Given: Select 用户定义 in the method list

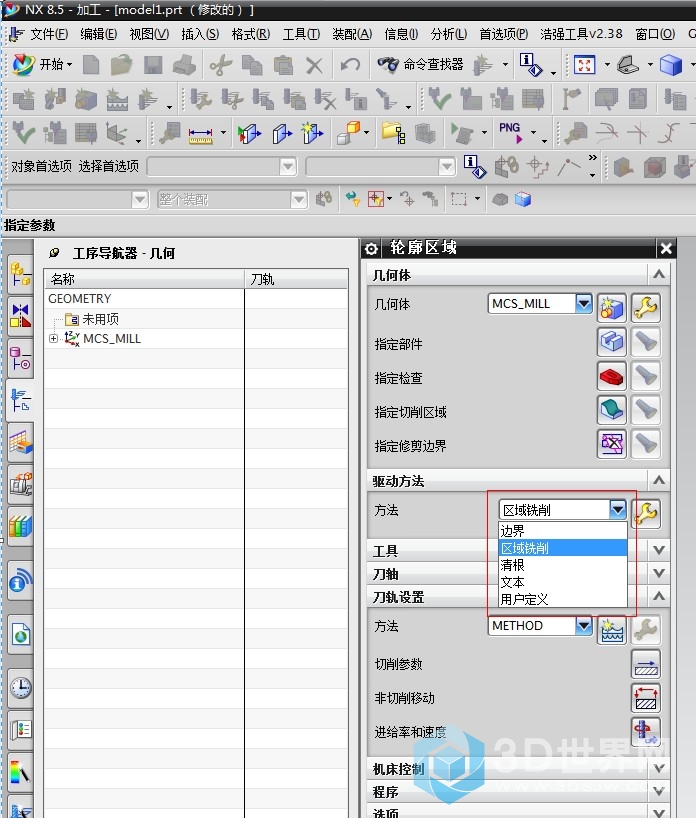Looking at the screenshot, I should [562, 599].
